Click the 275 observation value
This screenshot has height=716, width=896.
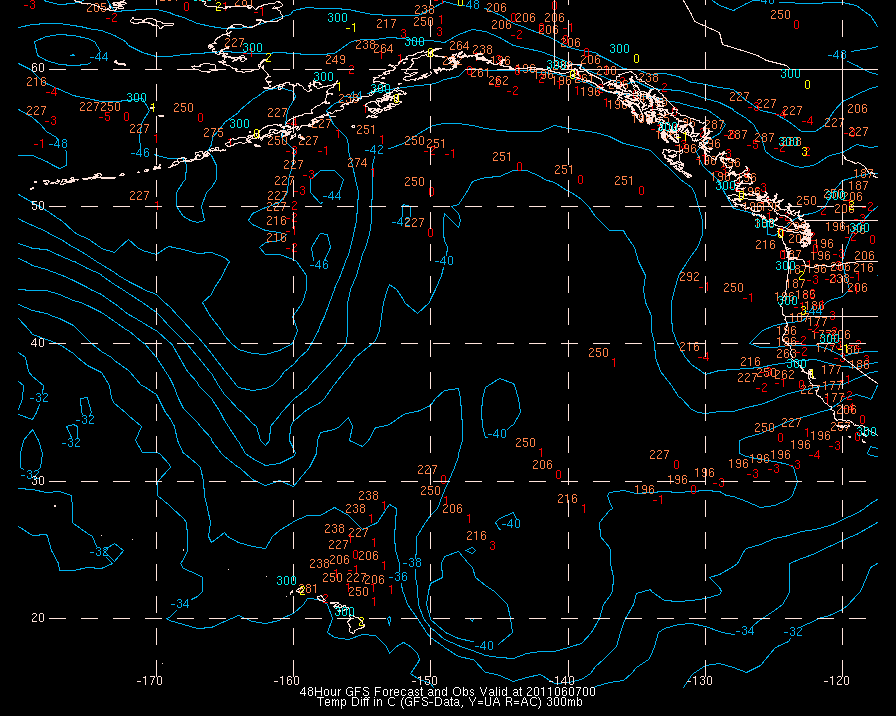(x=213, y=132)
